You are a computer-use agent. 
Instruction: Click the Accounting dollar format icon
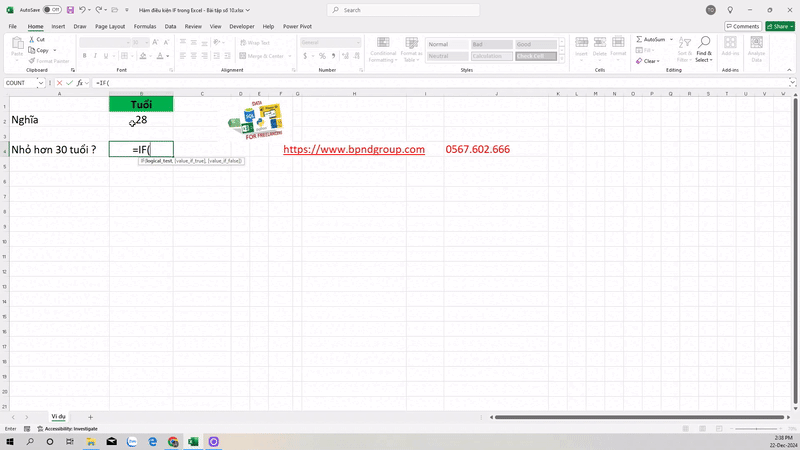(x=305, y=56)
